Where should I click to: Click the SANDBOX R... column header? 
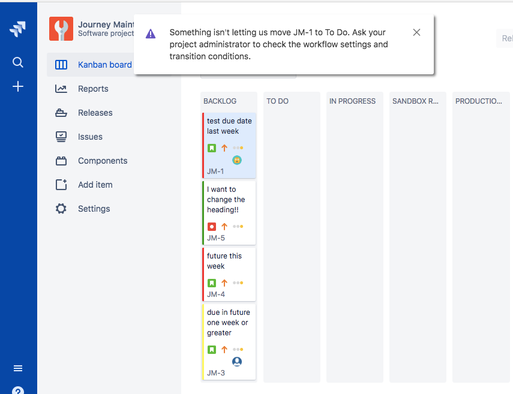415,101
